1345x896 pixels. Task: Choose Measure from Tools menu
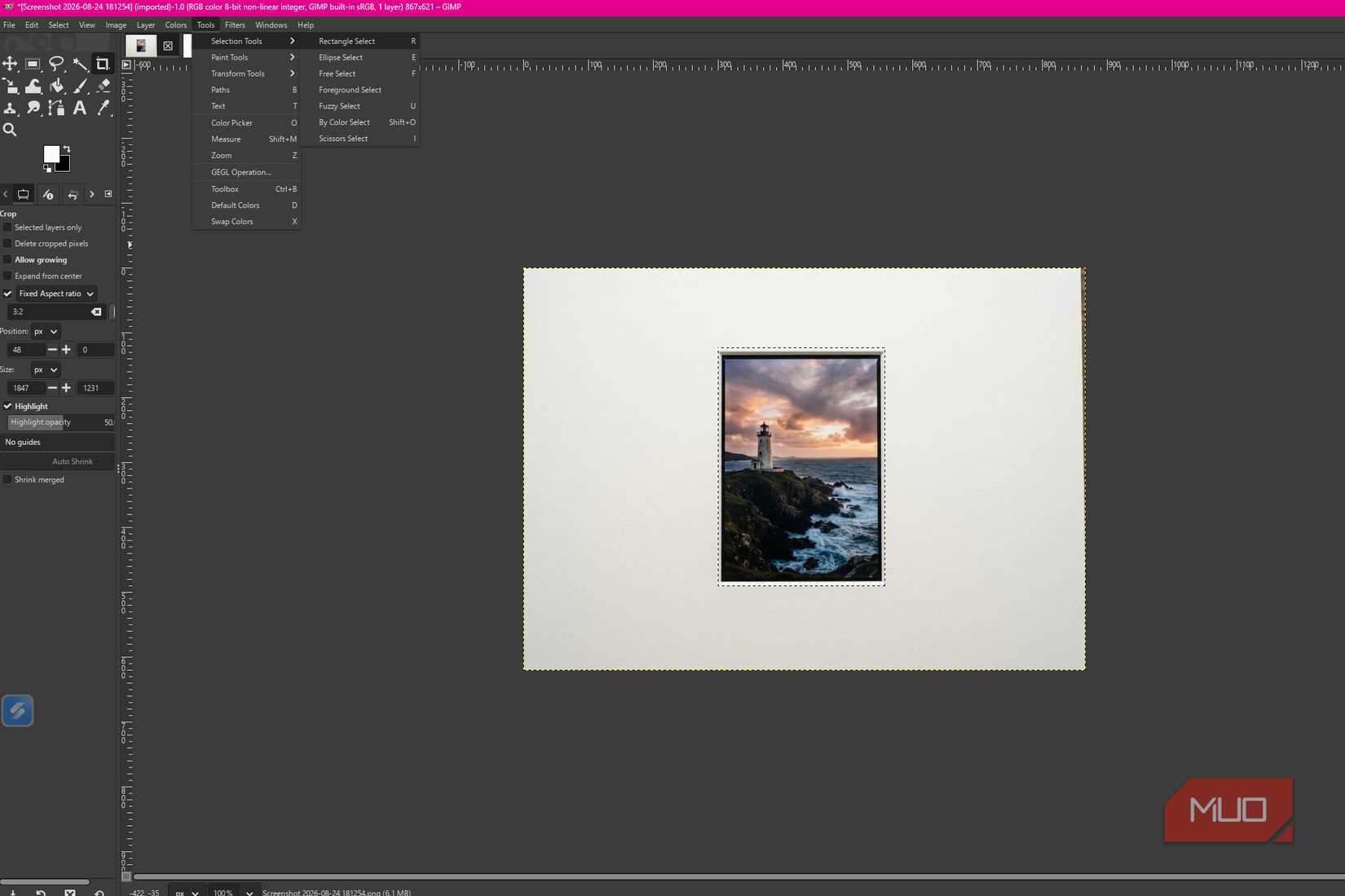click(246, 139)
